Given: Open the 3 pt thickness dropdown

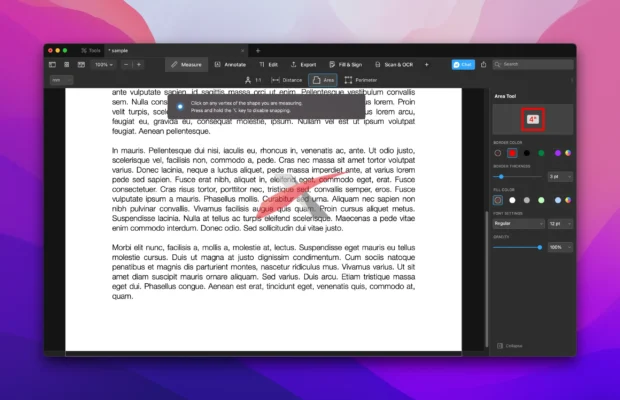Looking at the screenshot, I should [x=560, y=177].
